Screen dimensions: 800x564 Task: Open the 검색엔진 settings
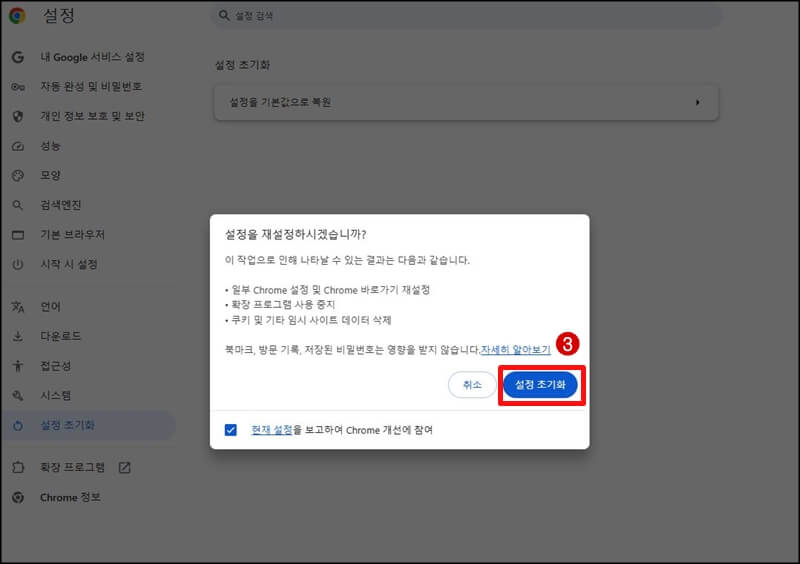coord(61,205)
